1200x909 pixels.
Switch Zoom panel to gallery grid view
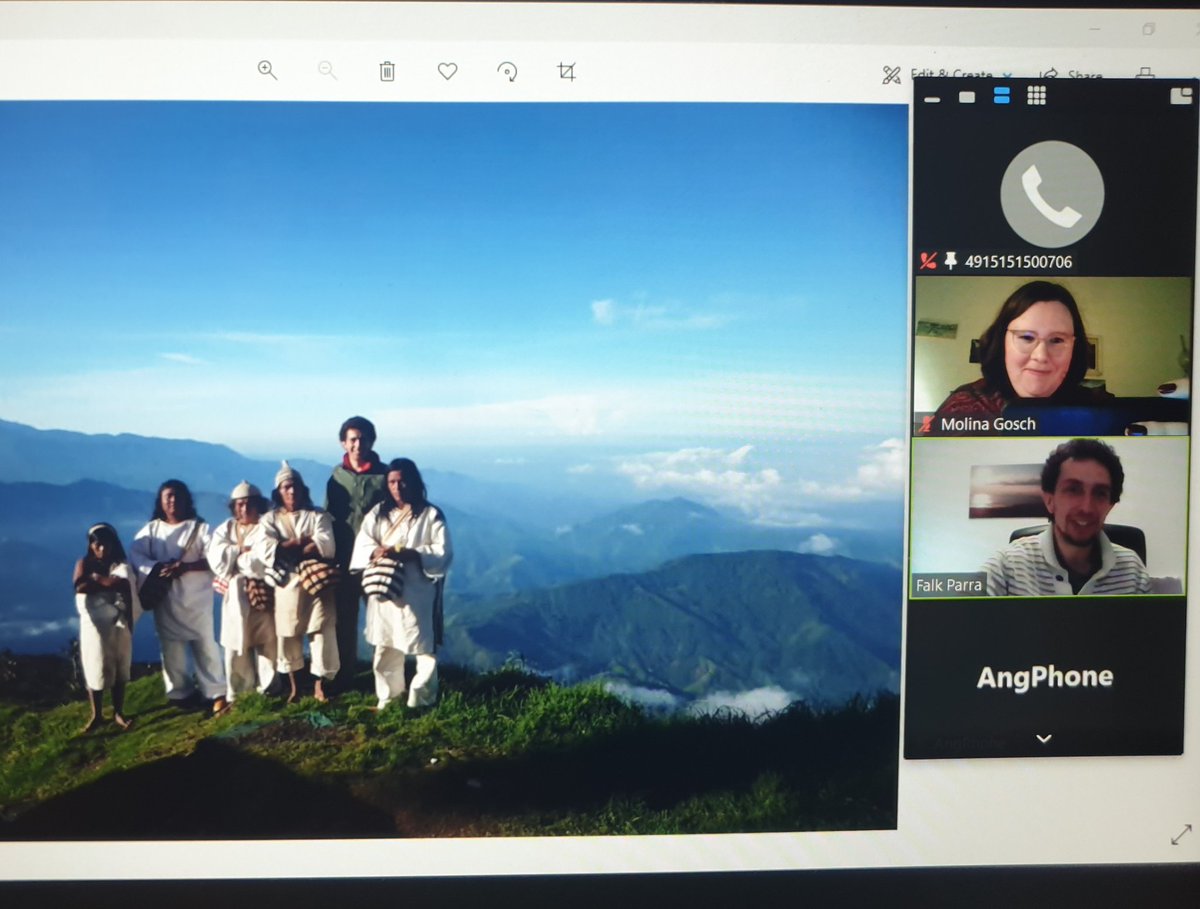1036,95
